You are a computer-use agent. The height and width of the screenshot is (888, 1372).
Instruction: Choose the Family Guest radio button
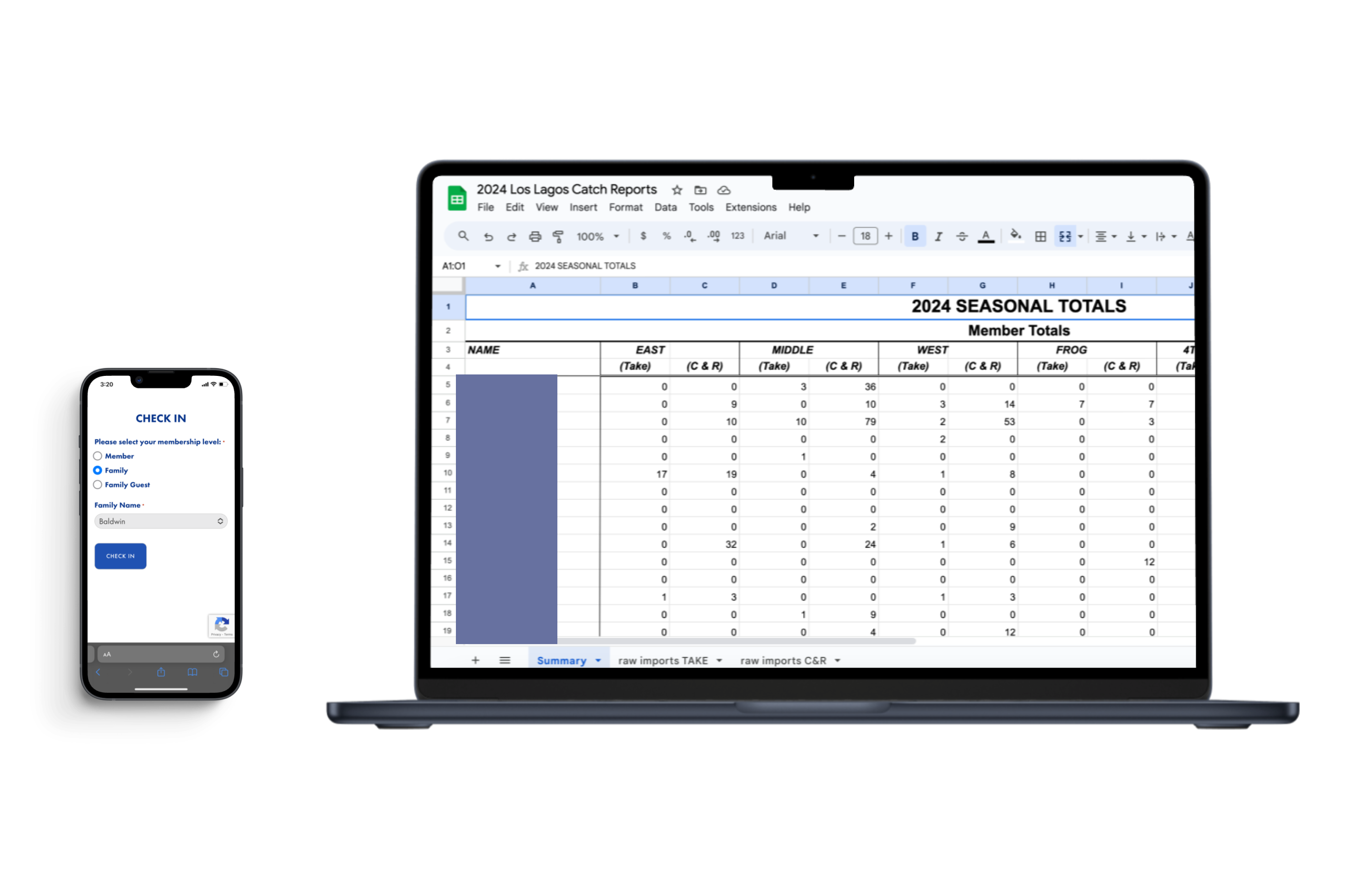[x=98, y=485]
